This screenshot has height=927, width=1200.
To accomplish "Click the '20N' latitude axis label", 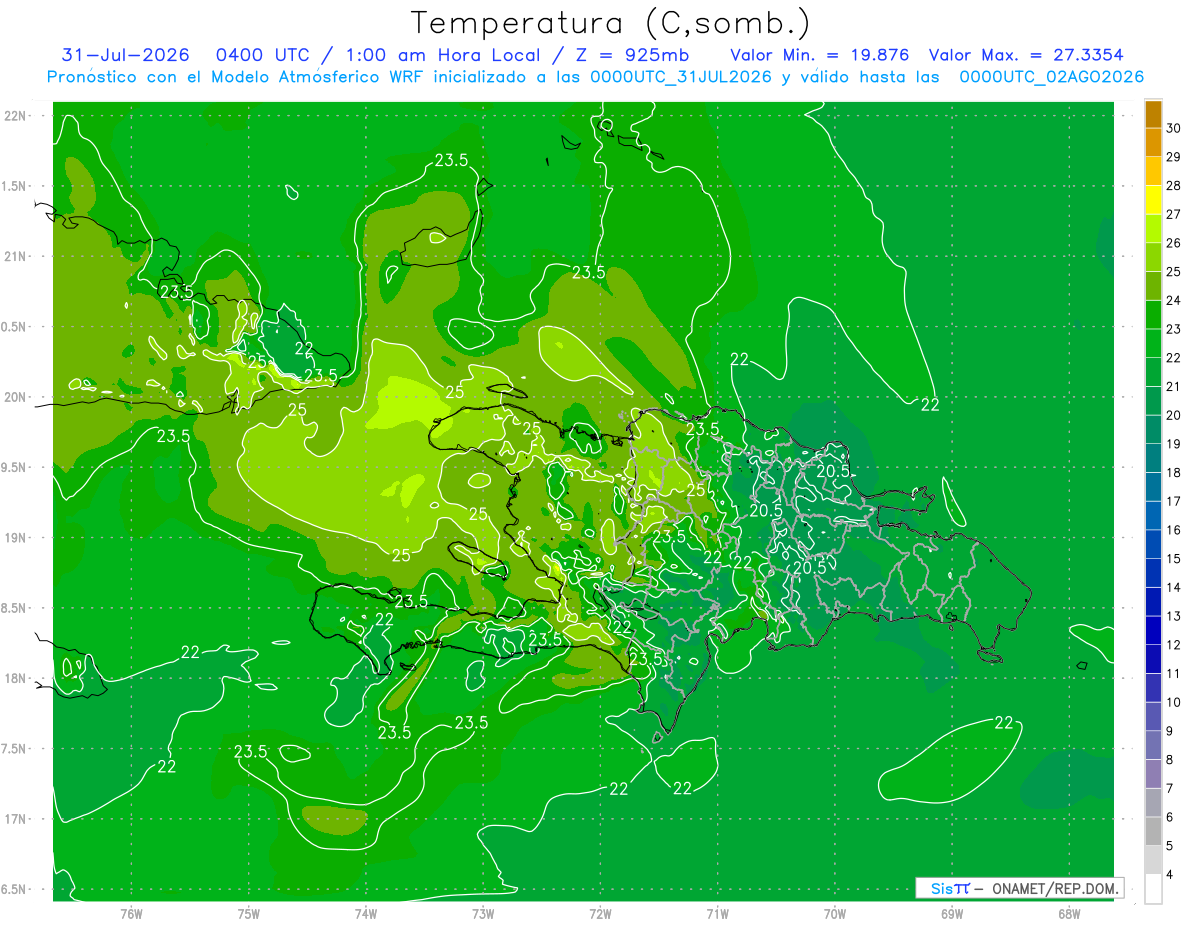I will click(16, 397).
